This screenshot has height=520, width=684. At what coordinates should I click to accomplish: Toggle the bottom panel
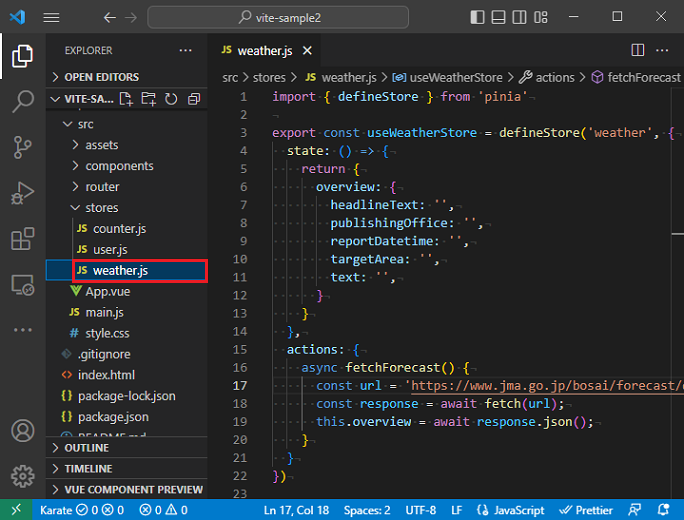pyautogui.click(x=498, y=17)
